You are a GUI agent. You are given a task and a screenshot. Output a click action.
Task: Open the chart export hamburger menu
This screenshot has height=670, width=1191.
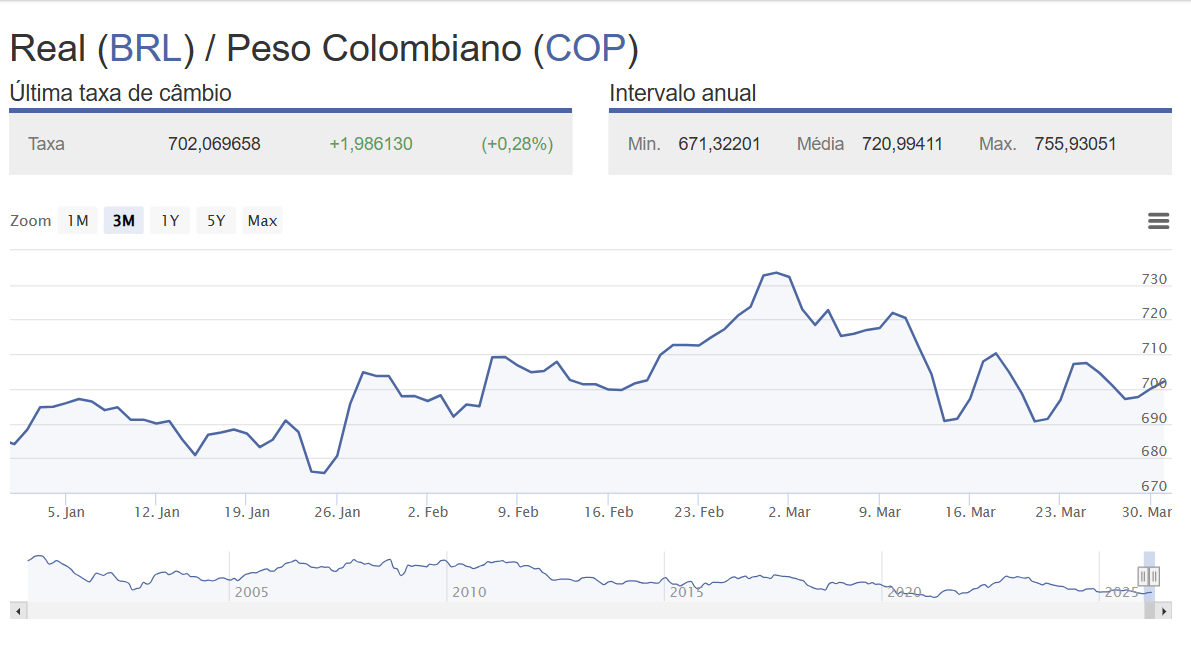coord(1158,220)
